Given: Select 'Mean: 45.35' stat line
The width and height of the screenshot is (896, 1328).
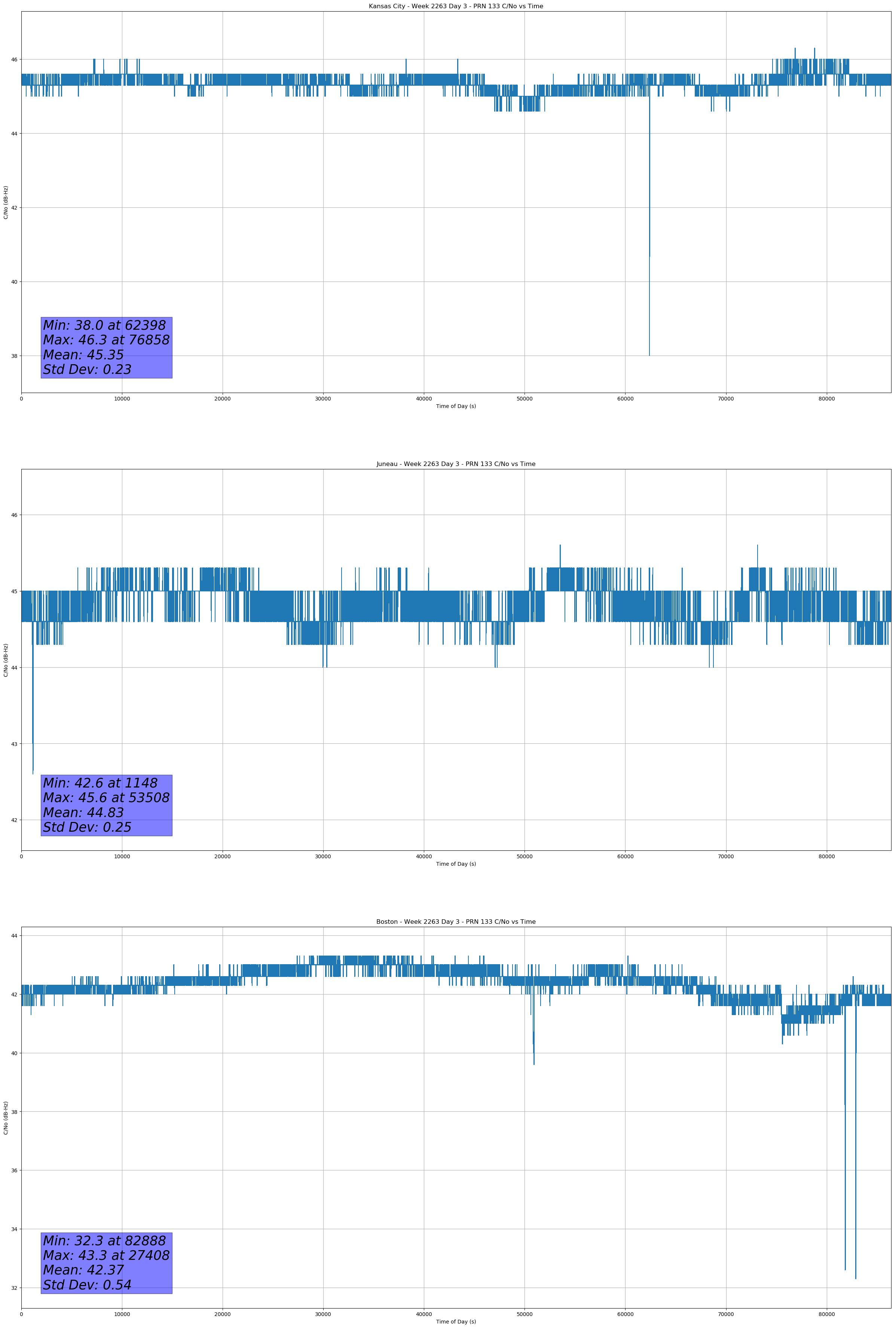Looking at the screenshot, I should coord(83,355).
